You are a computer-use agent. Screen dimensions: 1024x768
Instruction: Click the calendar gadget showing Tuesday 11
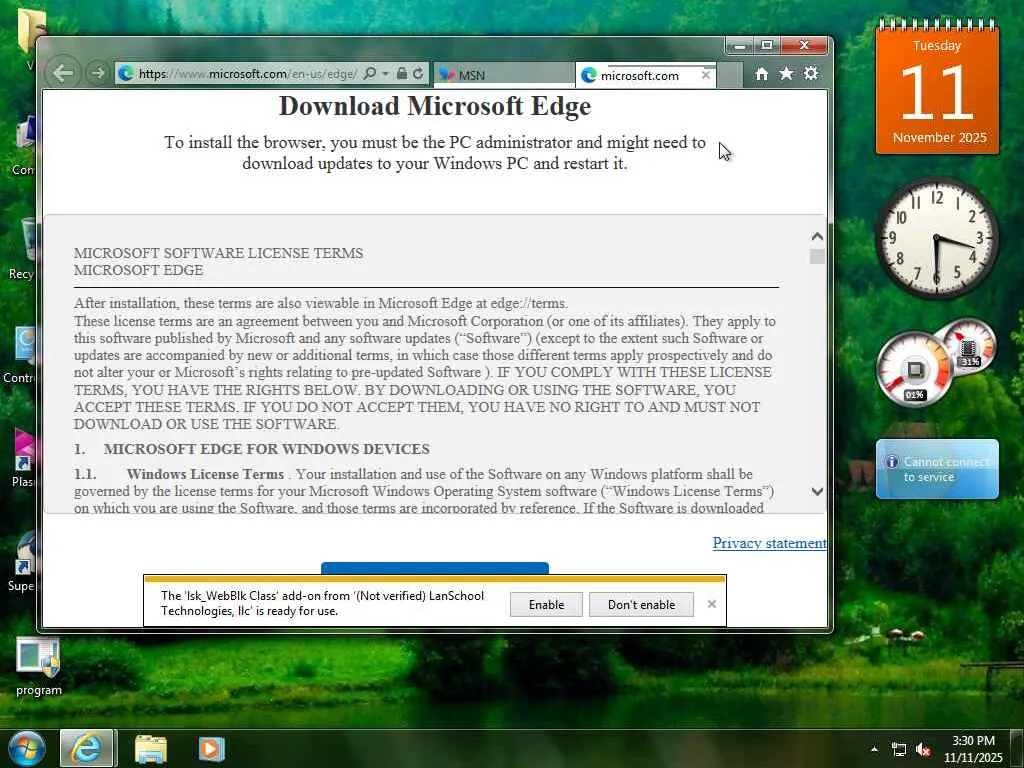click(937, 88)
